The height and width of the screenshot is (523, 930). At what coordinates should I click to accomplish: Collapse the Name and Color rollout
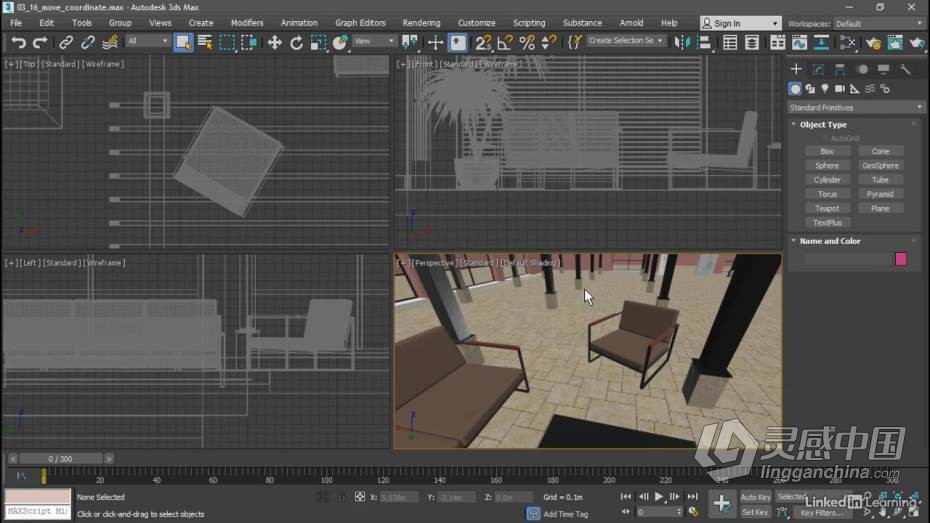pos(829,241)
